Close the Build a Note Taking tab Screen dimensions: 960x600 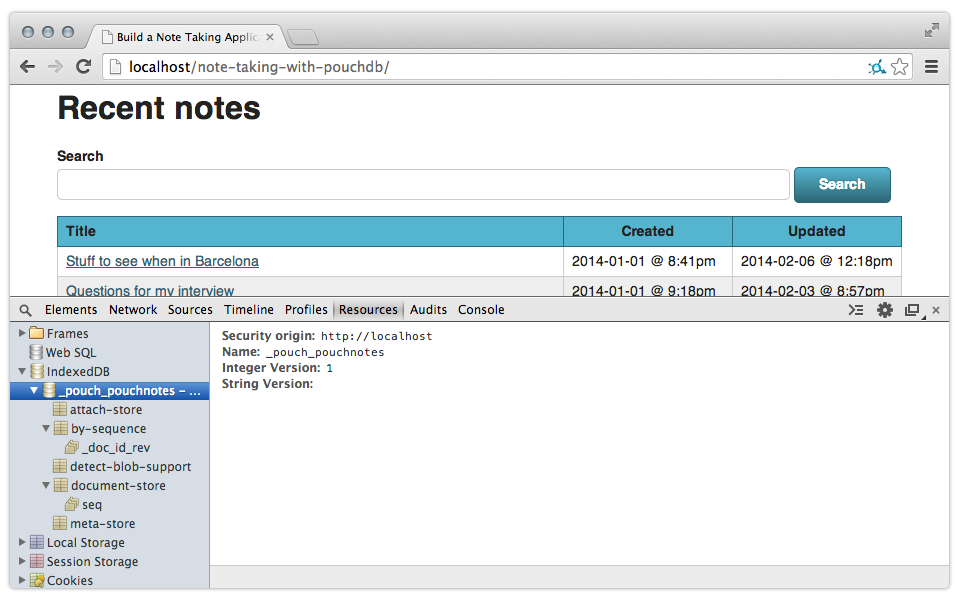coord(270,37)
